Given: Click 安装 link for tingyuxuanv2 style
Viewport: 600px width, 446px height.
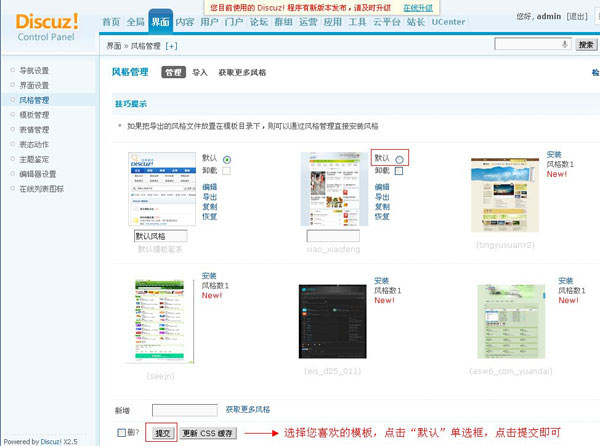Looking at the screenshot, I should (x=554, y=155).
